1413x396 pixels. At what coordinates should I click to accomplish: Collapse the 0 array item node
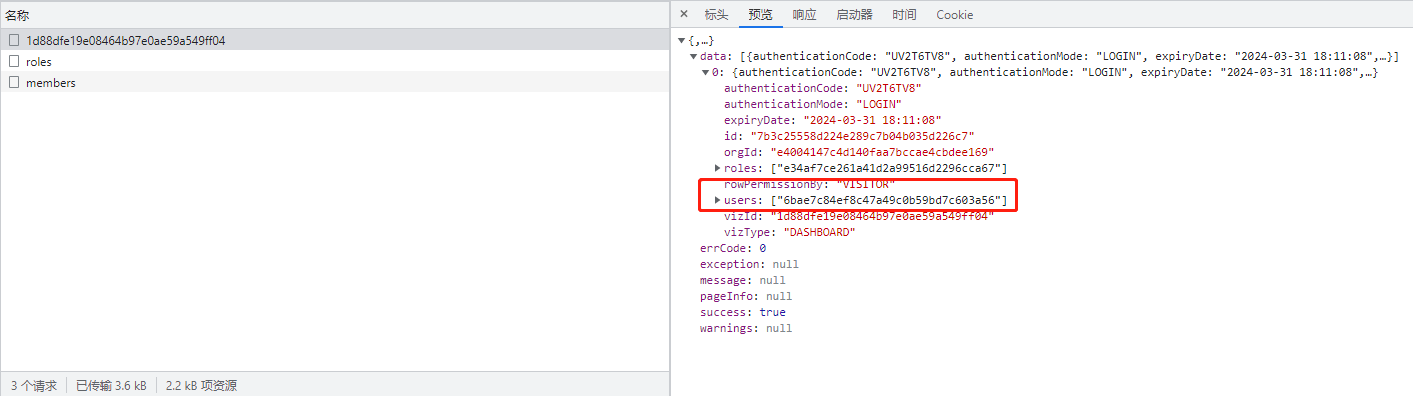tap(706, 72)
